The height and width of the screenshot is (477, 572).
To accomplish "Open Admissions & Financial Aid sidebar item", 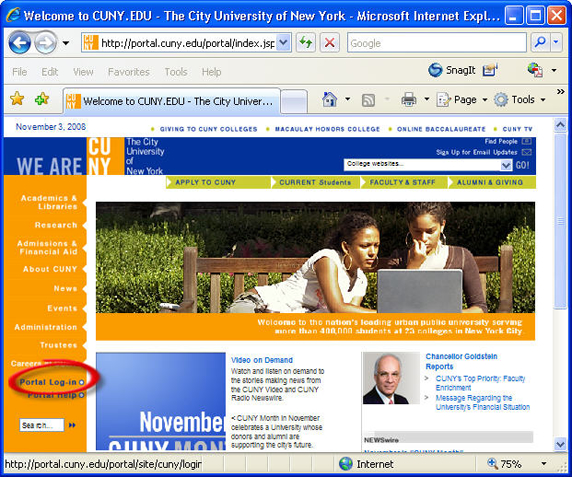I will (47, 247).
